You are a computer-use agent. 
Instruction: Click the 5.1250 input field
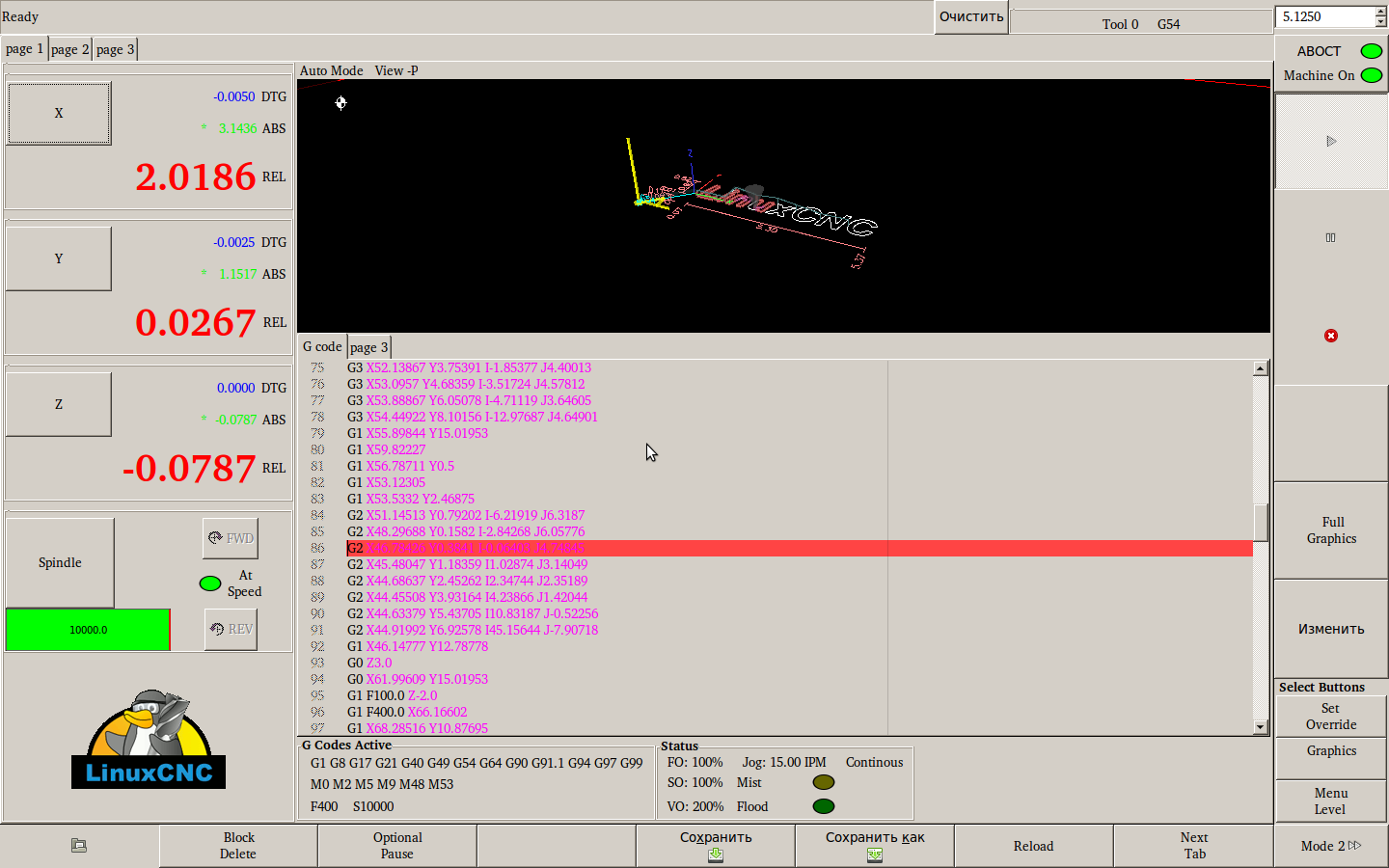coord(1324,16)
